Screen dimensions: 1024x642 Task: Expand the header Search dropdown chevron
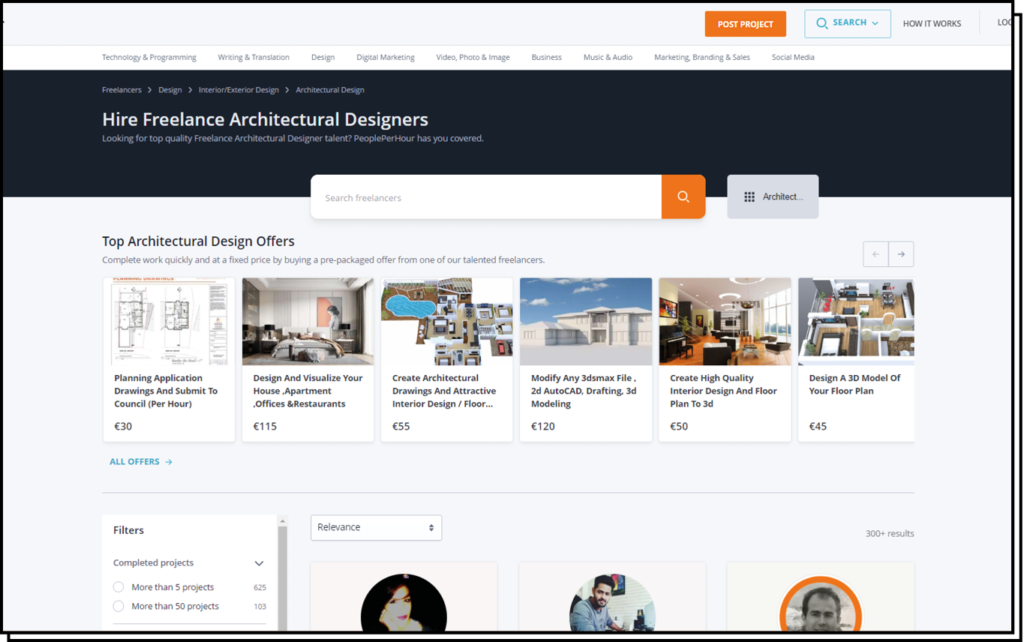coord(875,23)
